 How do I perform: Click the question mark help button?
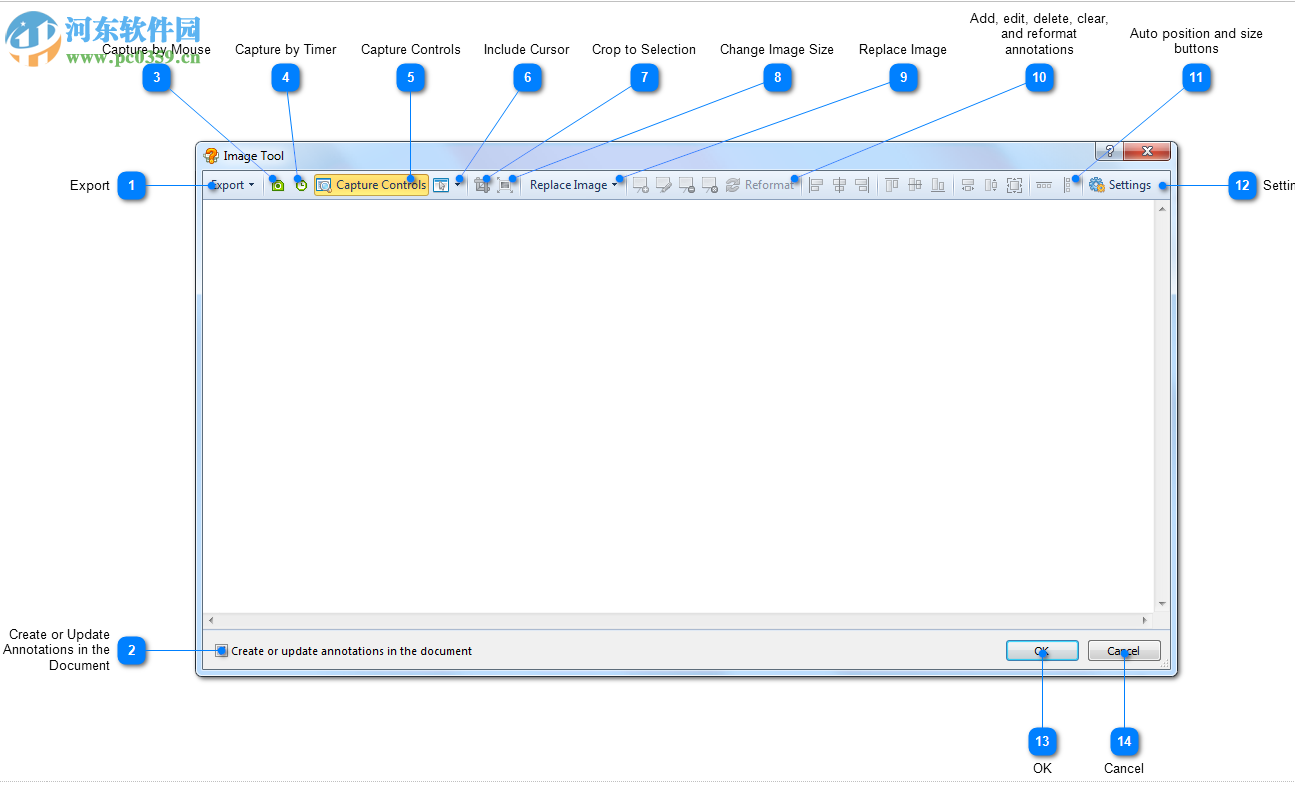(1109, 151)
